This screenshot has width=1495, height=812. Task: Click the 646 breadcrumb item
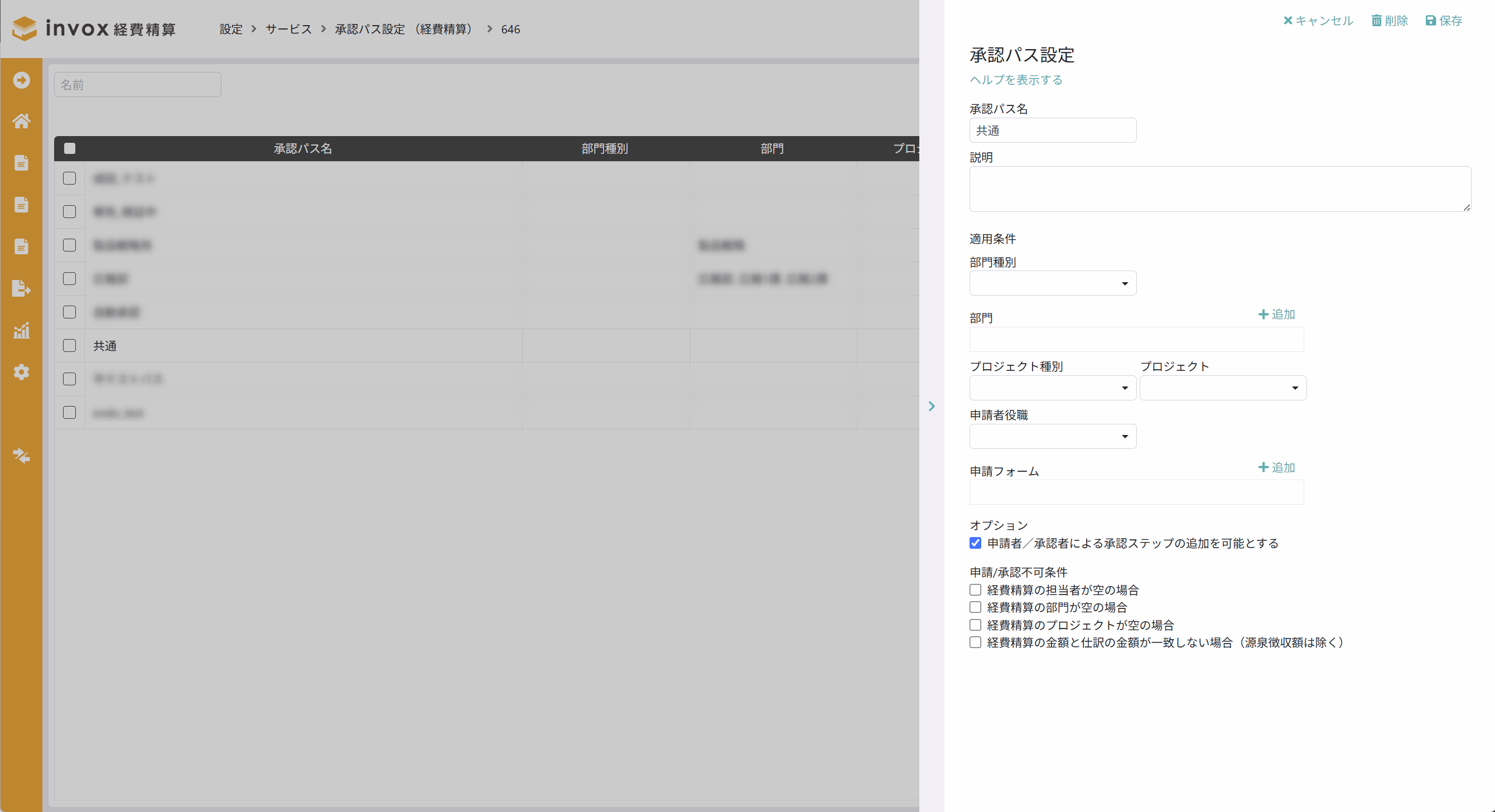click(x=511, y=29)
